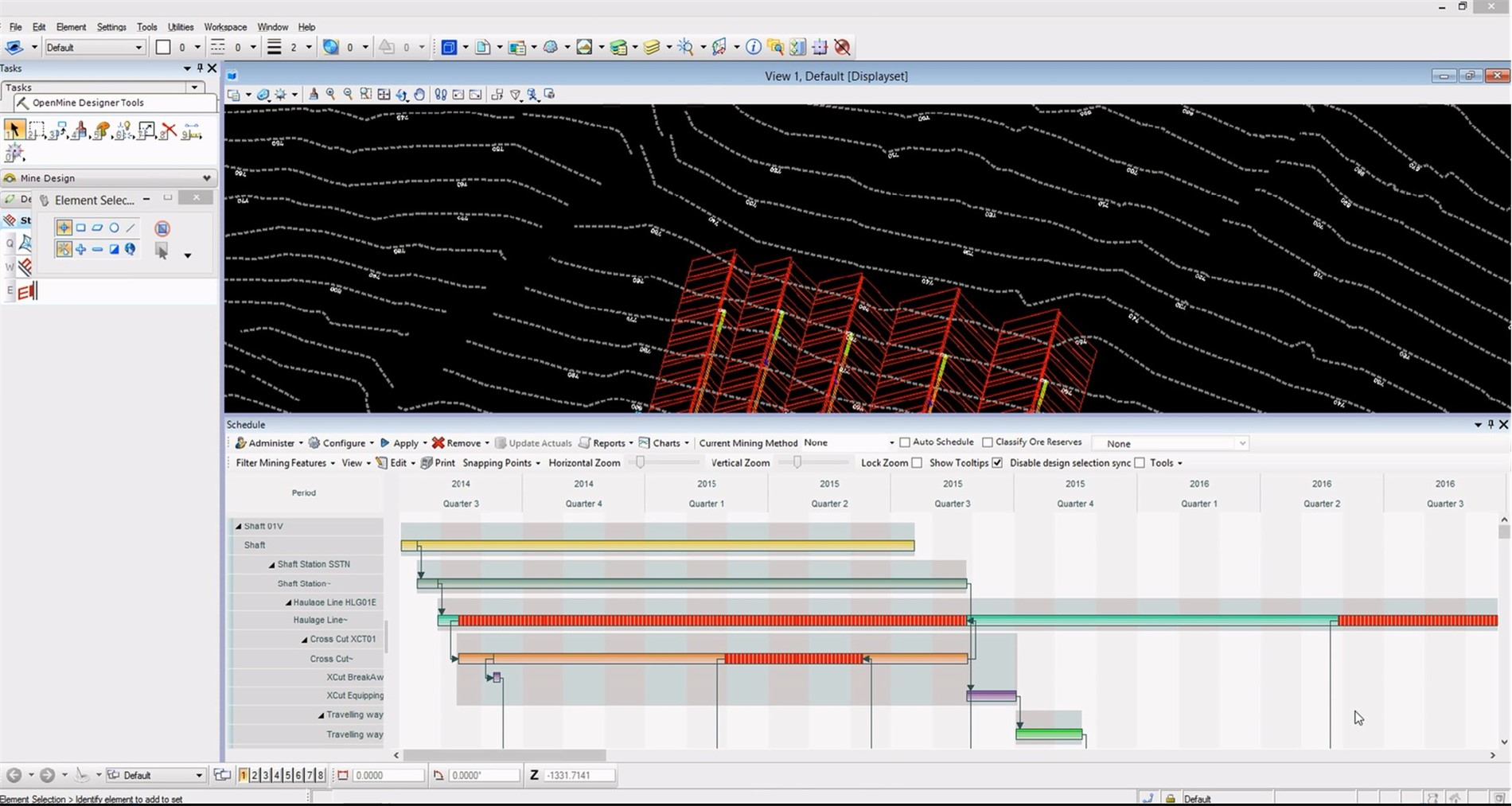Click the back arrow in bottom status toolbar
The height and width of the screenshot is (806, 1512).
click(x=14, y=775)
